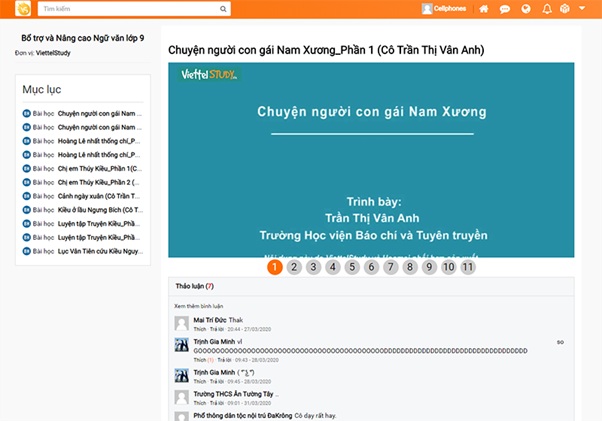Select slide page 2

point(293,267)
